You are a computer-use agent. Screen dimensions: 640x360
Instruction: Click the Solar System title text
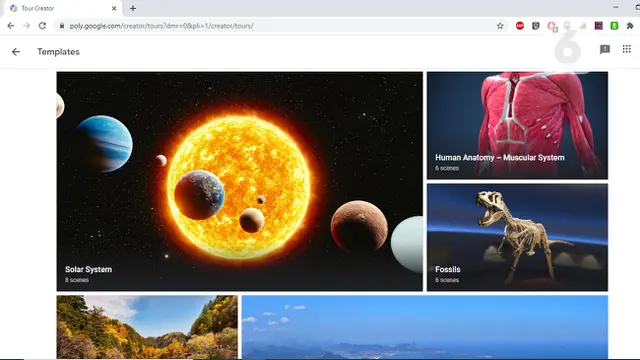pyautogui.click(x=88, y=269)
